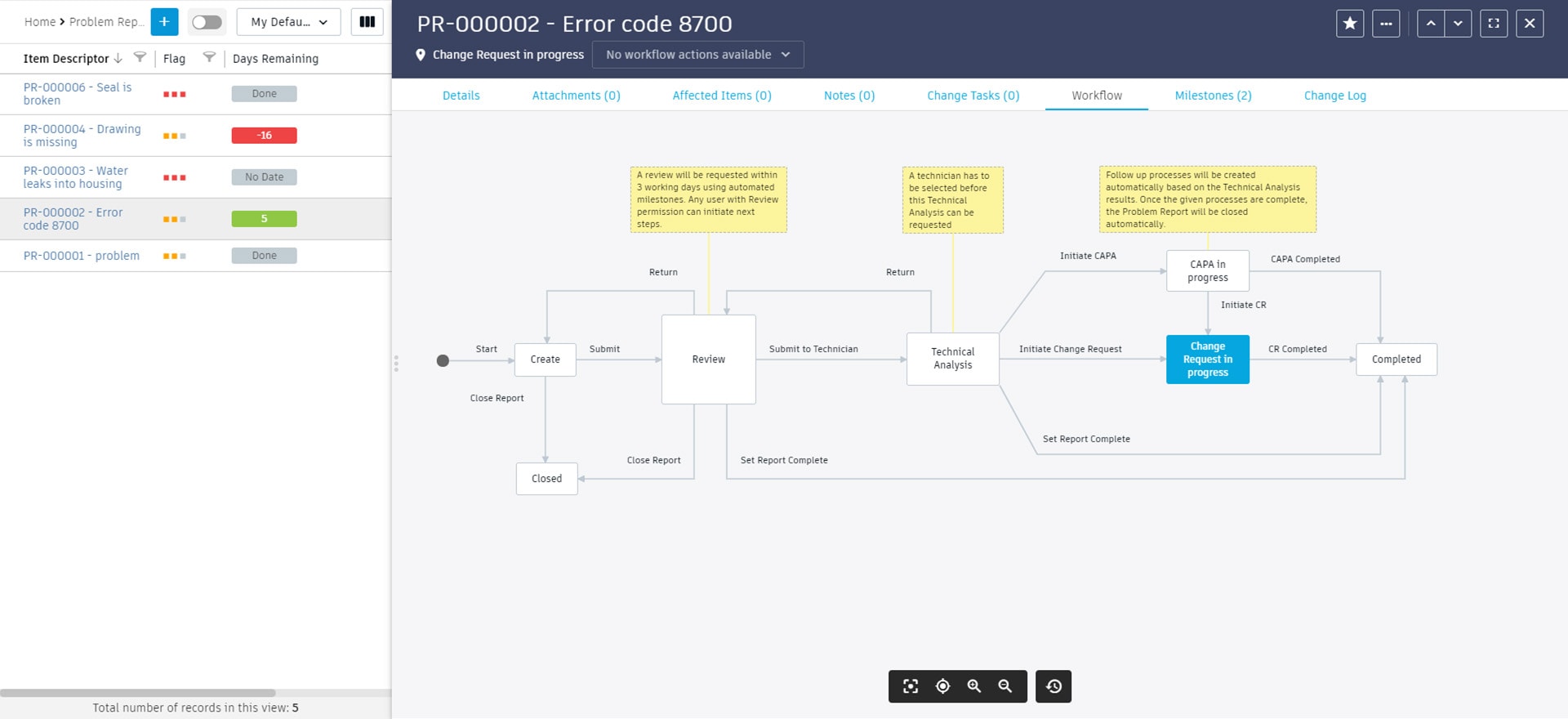
Task: Open PR-000004 - Drawing is missing record
Action: pyautogui.click(x=82, y=136)
